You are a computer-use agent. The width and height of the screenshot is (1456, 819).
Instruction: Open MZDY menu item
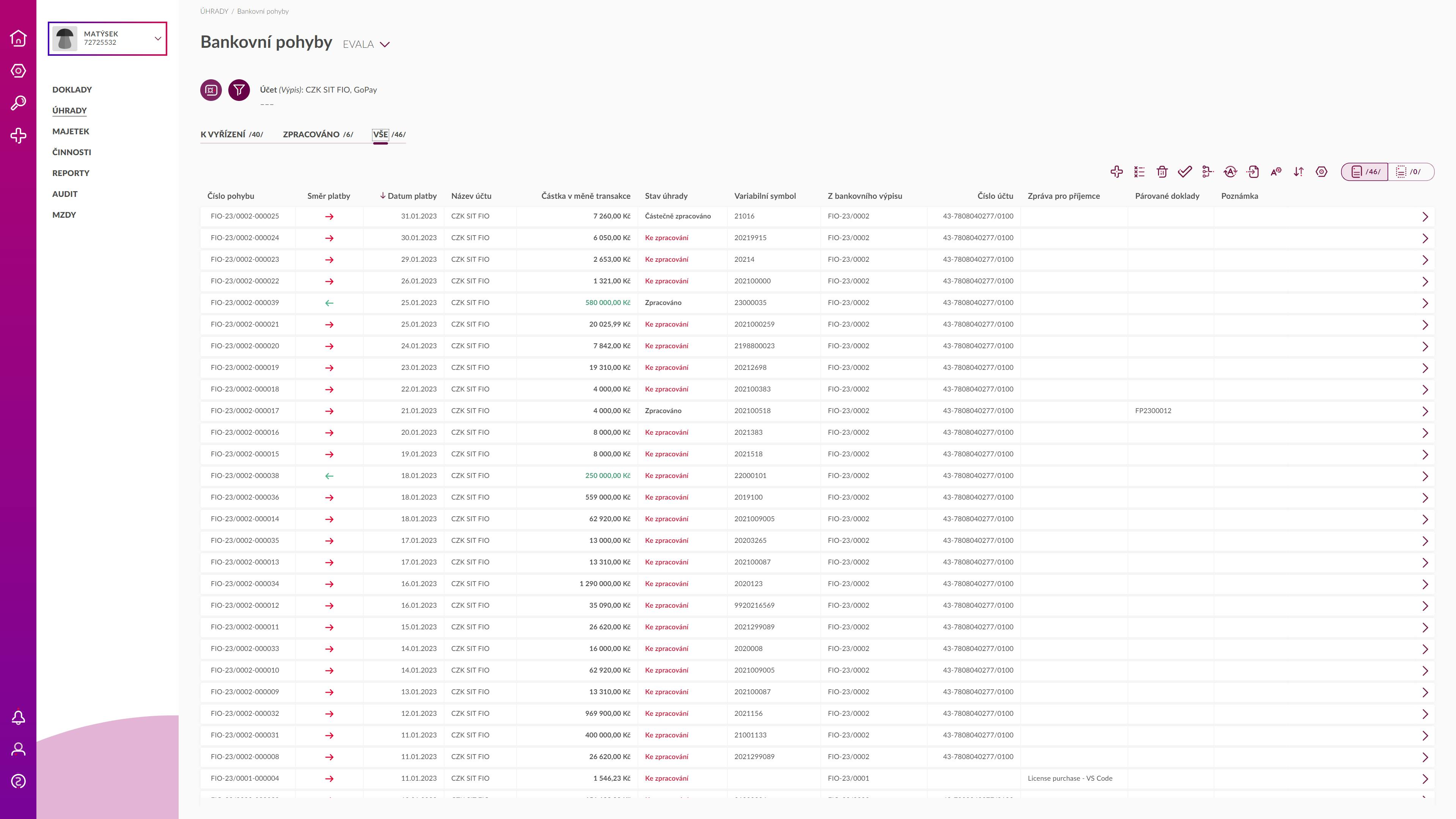pos(64,215)
